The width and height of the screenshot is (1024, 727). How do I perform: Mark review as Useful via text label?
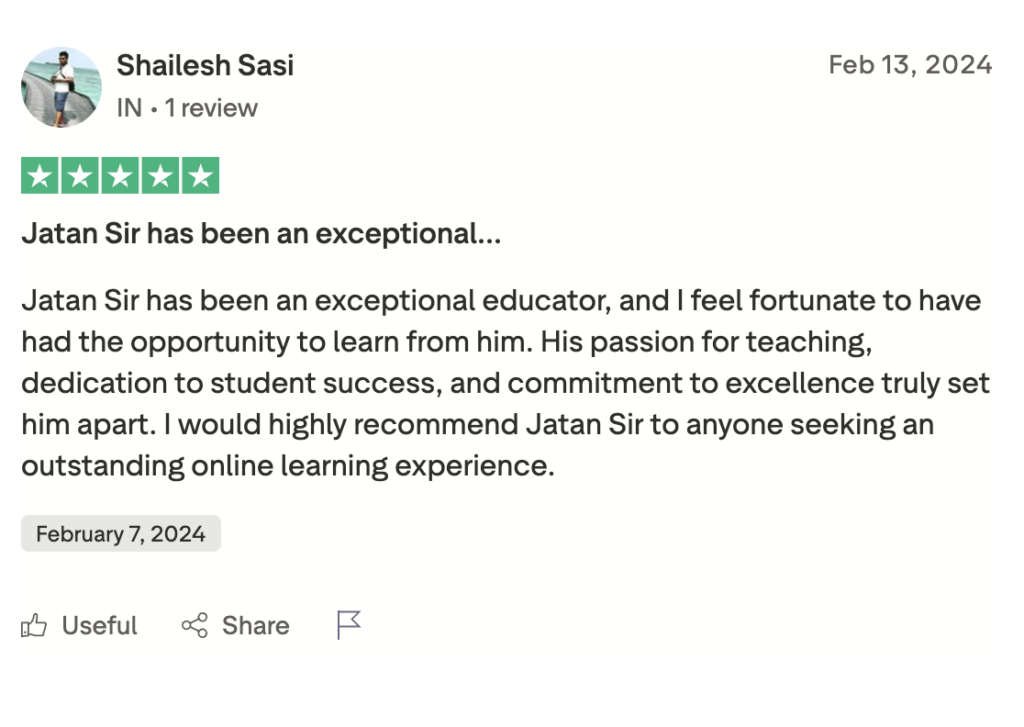tap(99, 626)
